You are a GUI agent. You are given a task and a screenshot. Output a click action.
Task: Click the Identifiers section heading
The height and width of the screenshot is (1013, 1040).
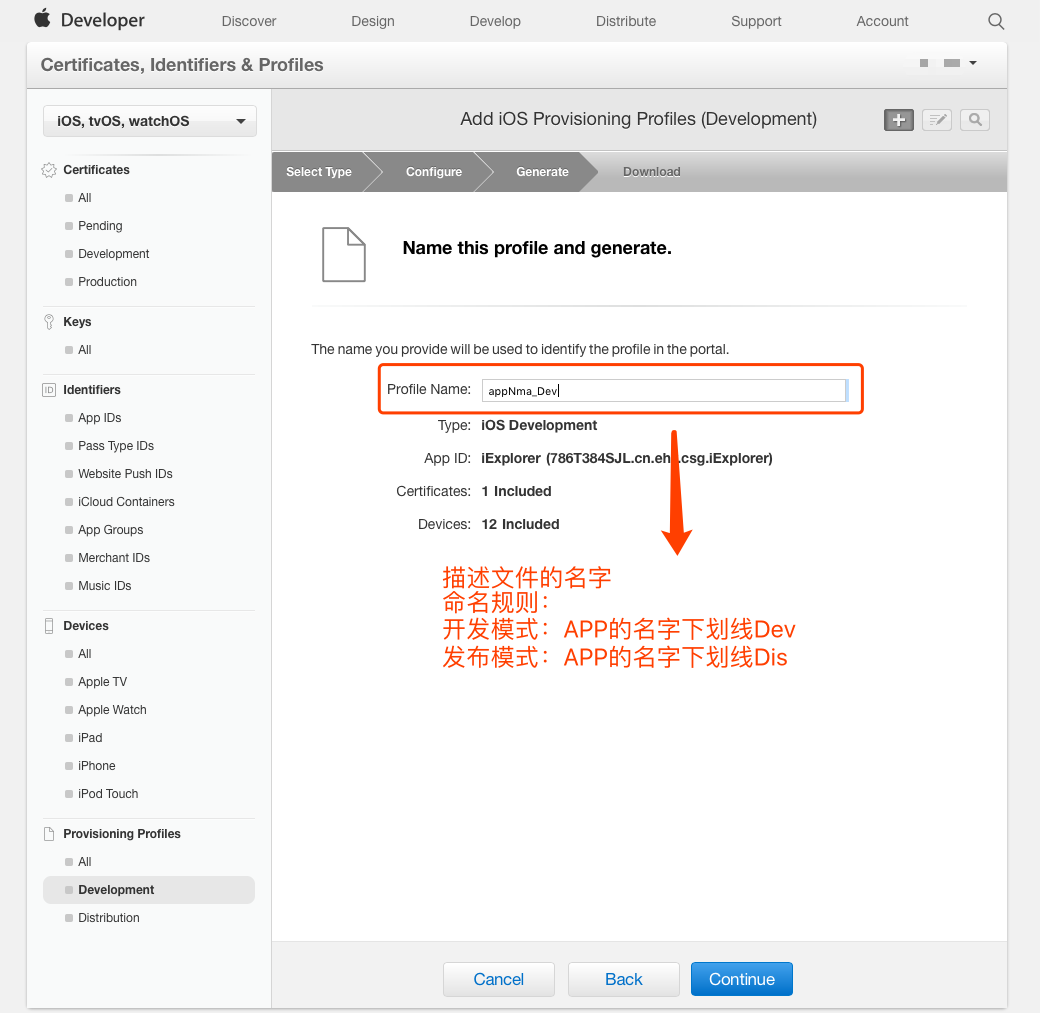(x=92, y=390)
